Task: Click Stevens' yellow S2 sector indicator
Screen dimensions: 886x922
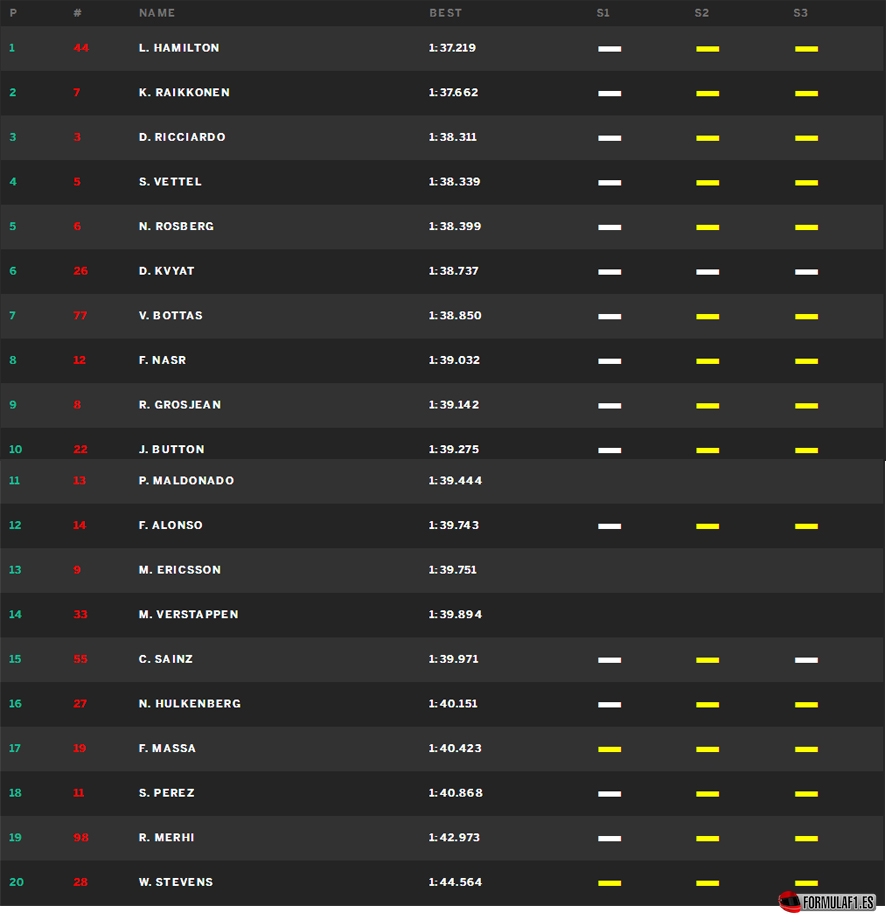Action: [x=707, y=883]
